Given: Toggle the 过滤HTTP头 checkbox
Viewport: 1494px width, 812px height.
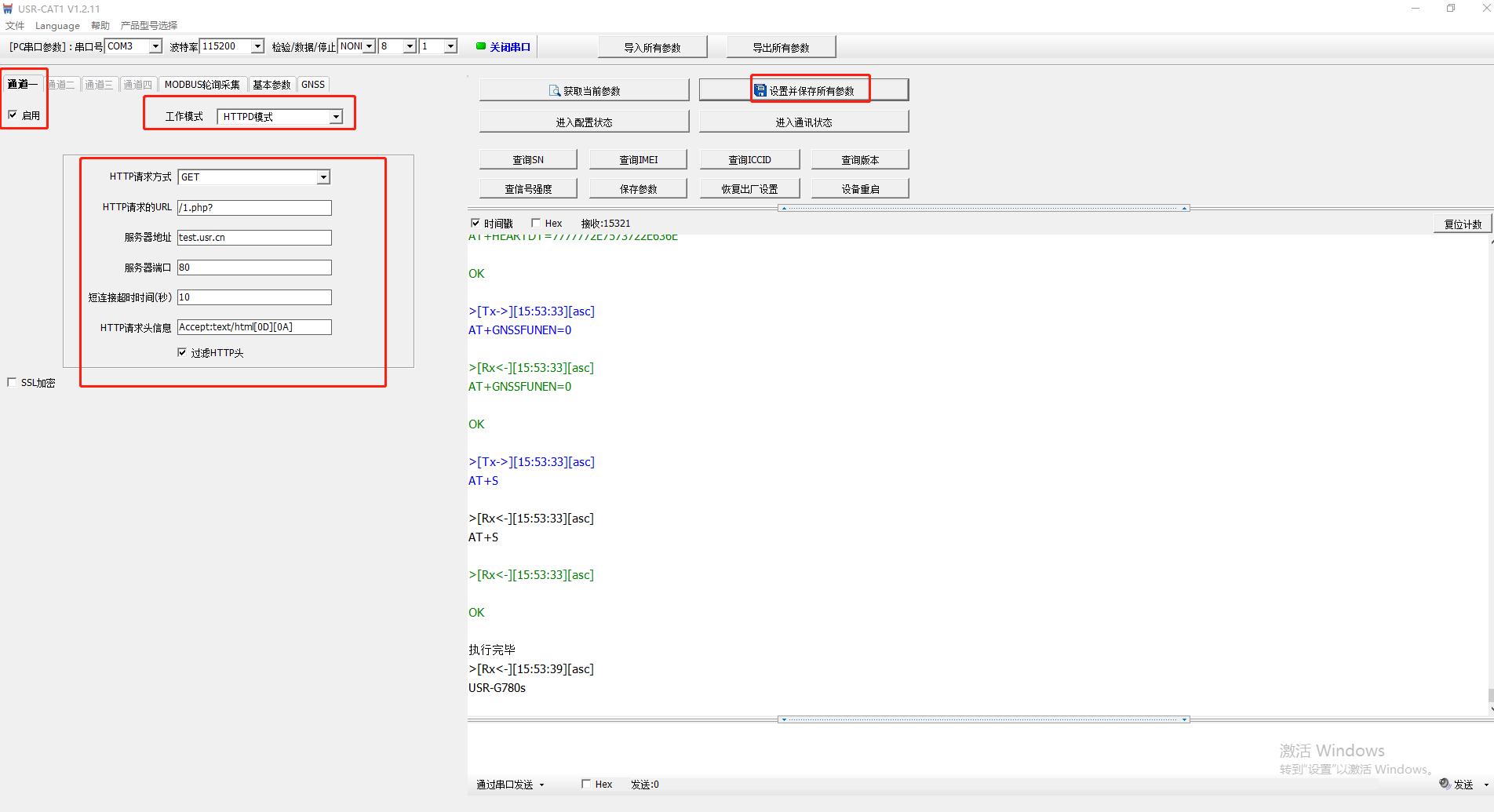Looking at the screenshot, I should coord(182,352).
